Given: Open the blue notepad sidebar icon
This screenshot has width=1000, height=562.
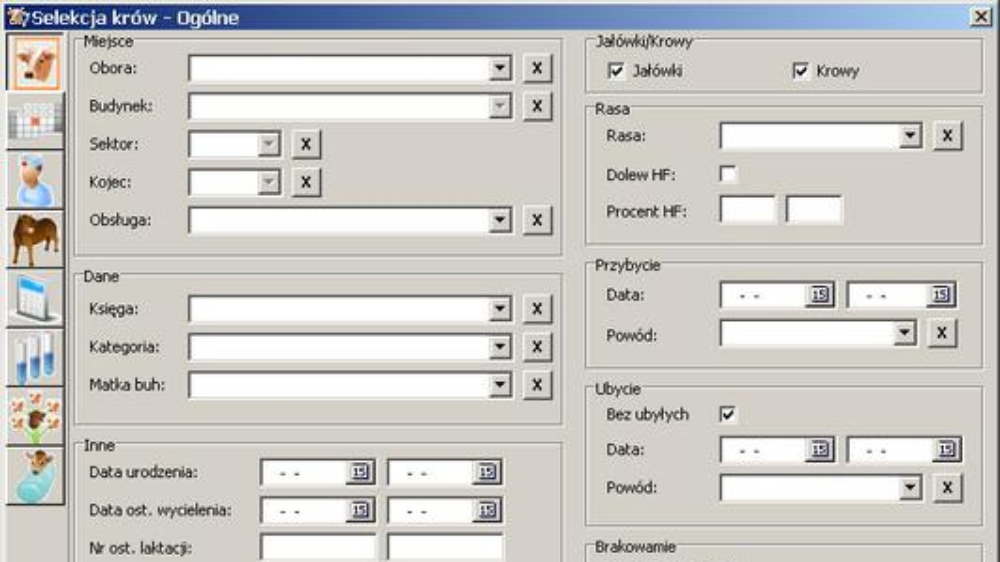Looking at the screenshot, I should (x=36, y=297).
